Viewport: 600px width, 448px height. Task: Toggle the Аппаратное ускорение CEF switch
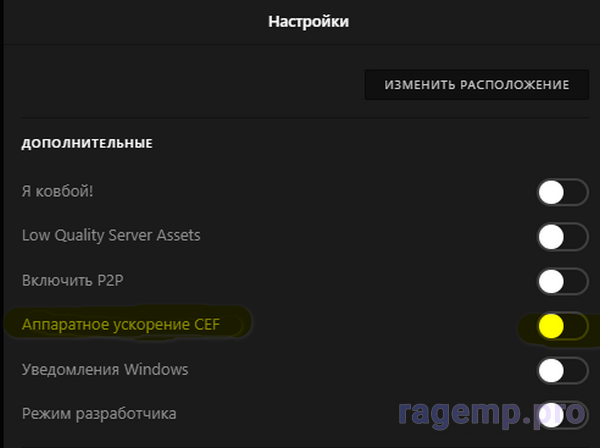(562, 326)
